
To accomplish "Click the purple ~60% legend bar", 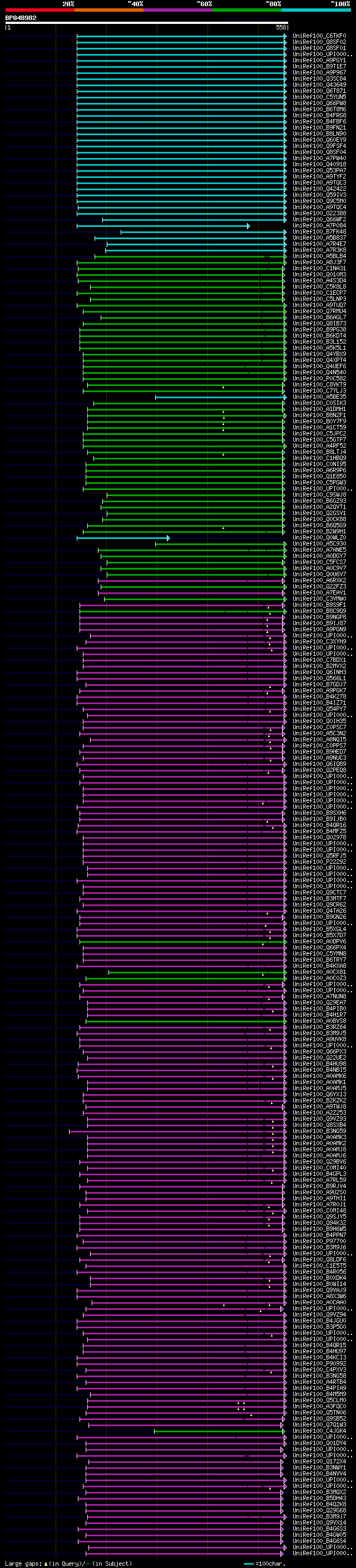I will 179,10.
